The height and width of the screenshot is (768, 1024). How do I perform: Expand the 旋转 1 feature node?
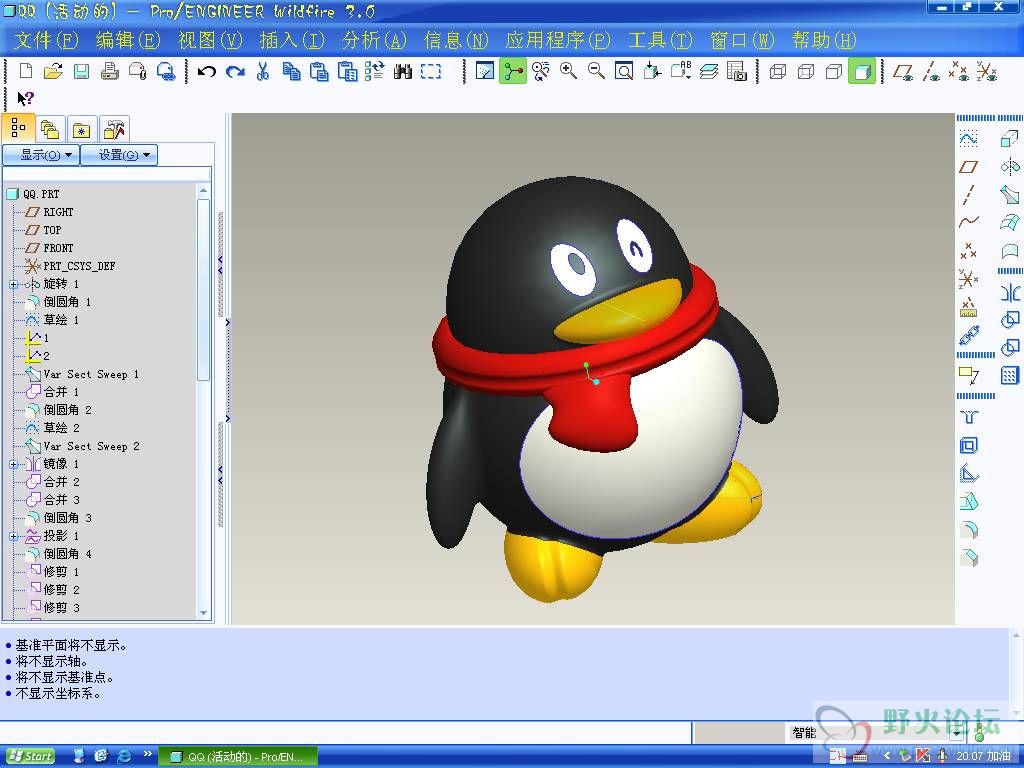tap(14, 284)
